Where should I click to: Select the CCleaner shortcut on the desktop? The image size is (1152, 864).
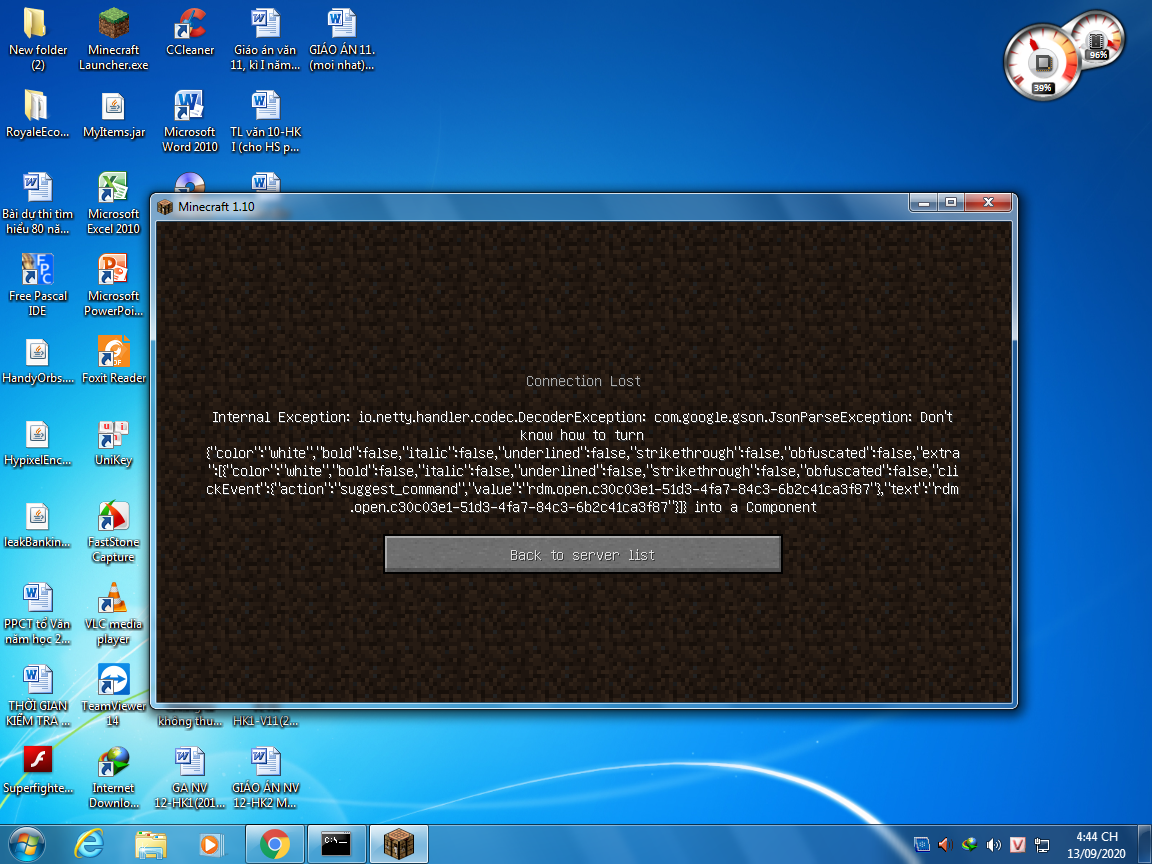pyautogui.click(x=190, y=33)
